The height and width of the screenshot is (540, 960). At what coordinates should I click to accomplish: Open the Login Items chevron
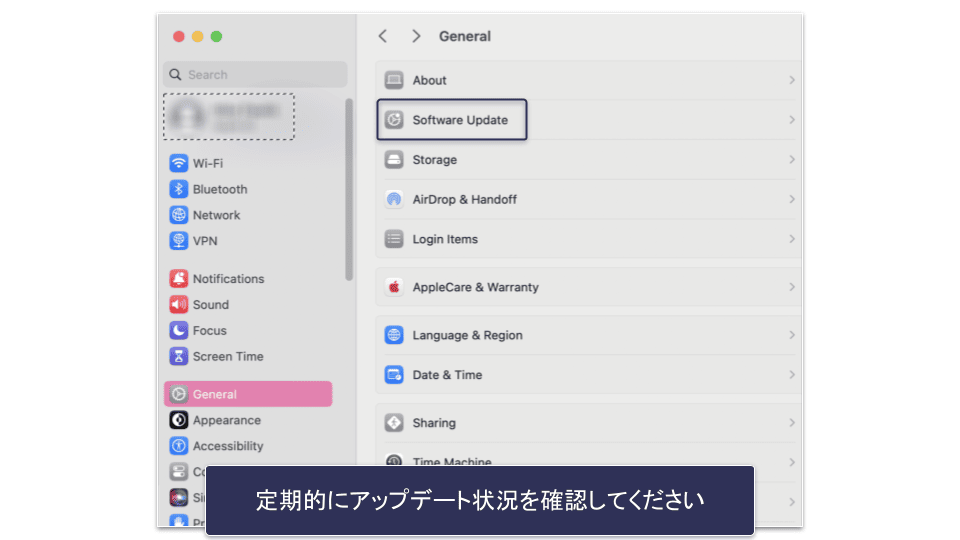click(792, 239)
